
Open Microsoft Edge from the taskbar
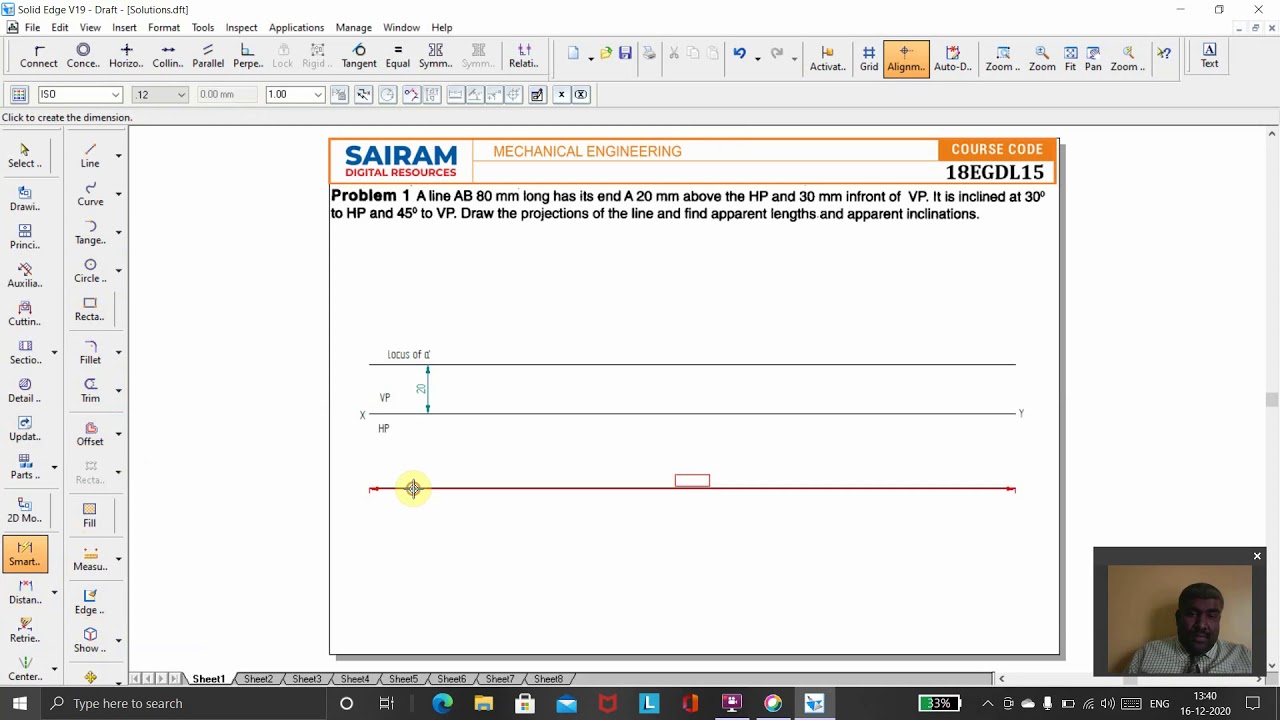click(x=442, y=703)
